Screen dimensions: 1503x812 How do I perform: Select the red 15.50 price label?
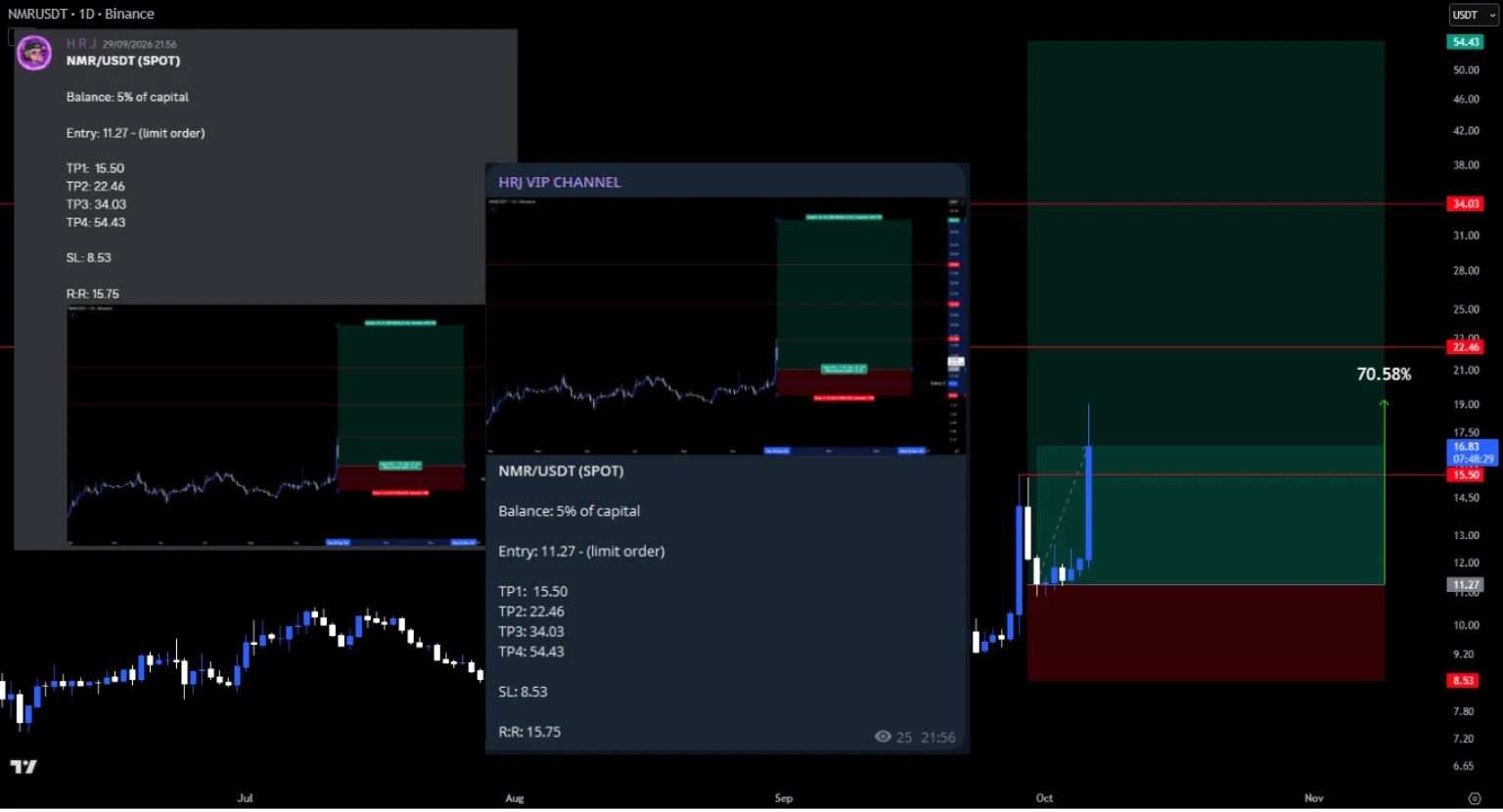(1466, 474)
